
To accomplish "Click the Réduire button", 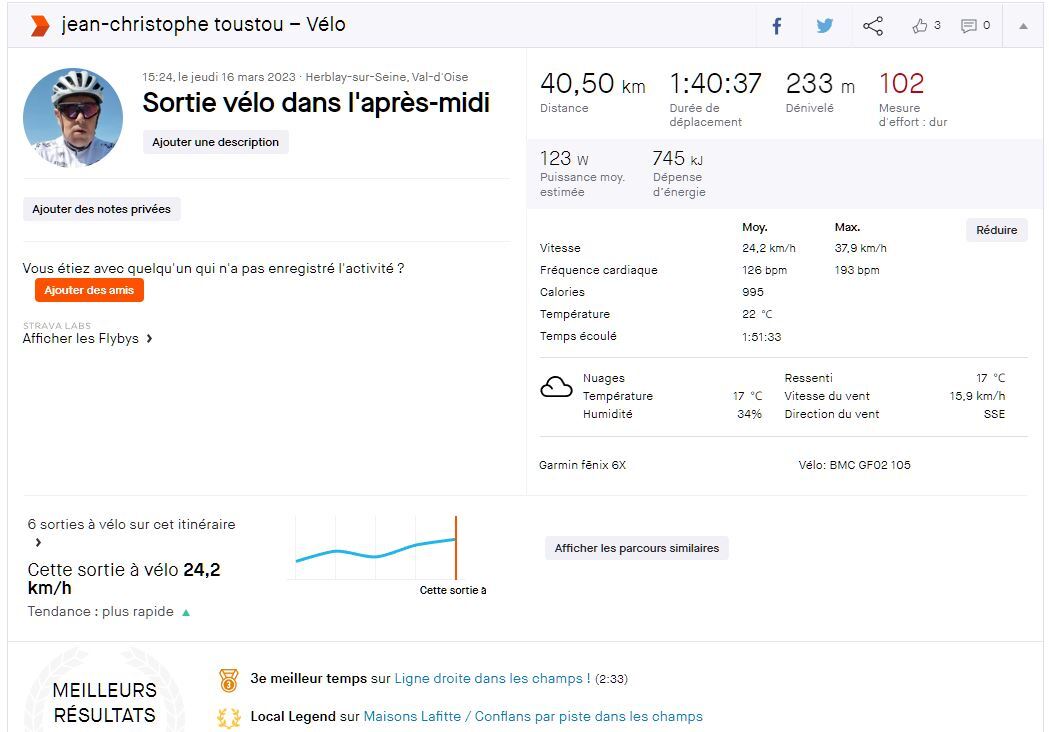I will [996, 230].
